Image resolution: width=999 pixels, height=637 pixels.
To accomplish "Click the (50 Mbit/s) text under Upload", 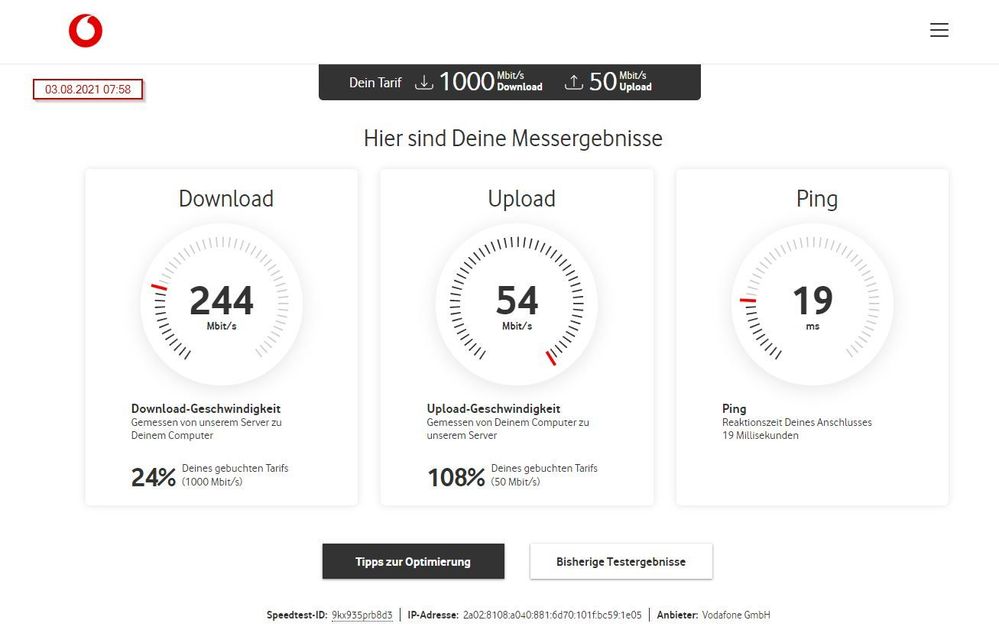I will pos(515,482).
